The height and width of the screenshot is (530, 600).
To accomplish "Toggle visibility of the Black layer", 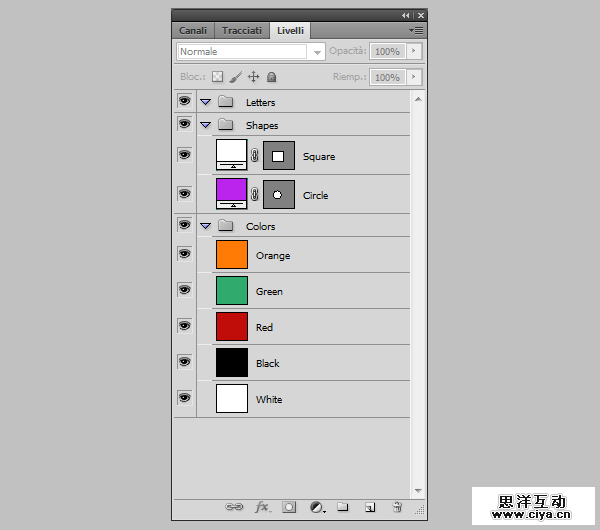I will (x=184, y=363).
